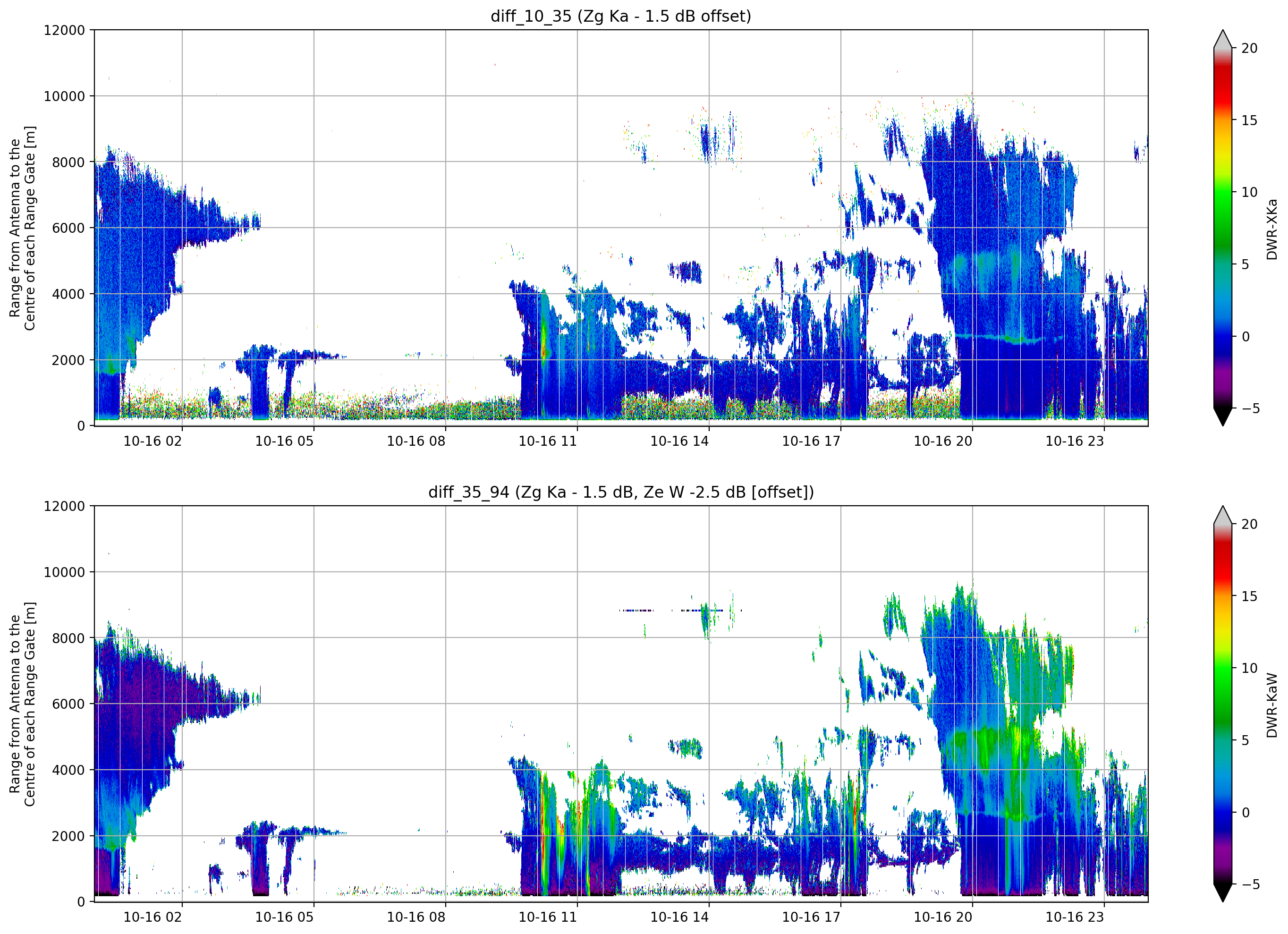This screenshot has width=1288, height=934.
Task: Click the diff_35_94 plot title
Action: coord(621,492)
